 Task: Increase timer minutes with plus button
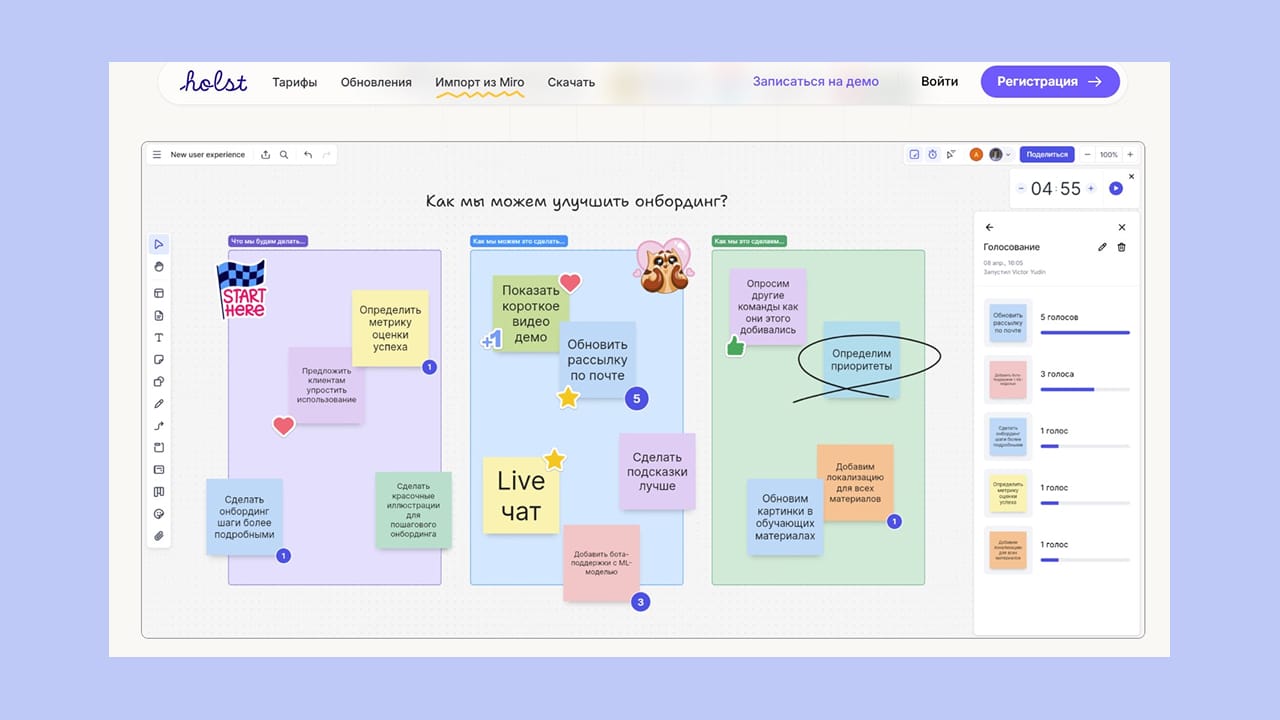[1091, 189]
